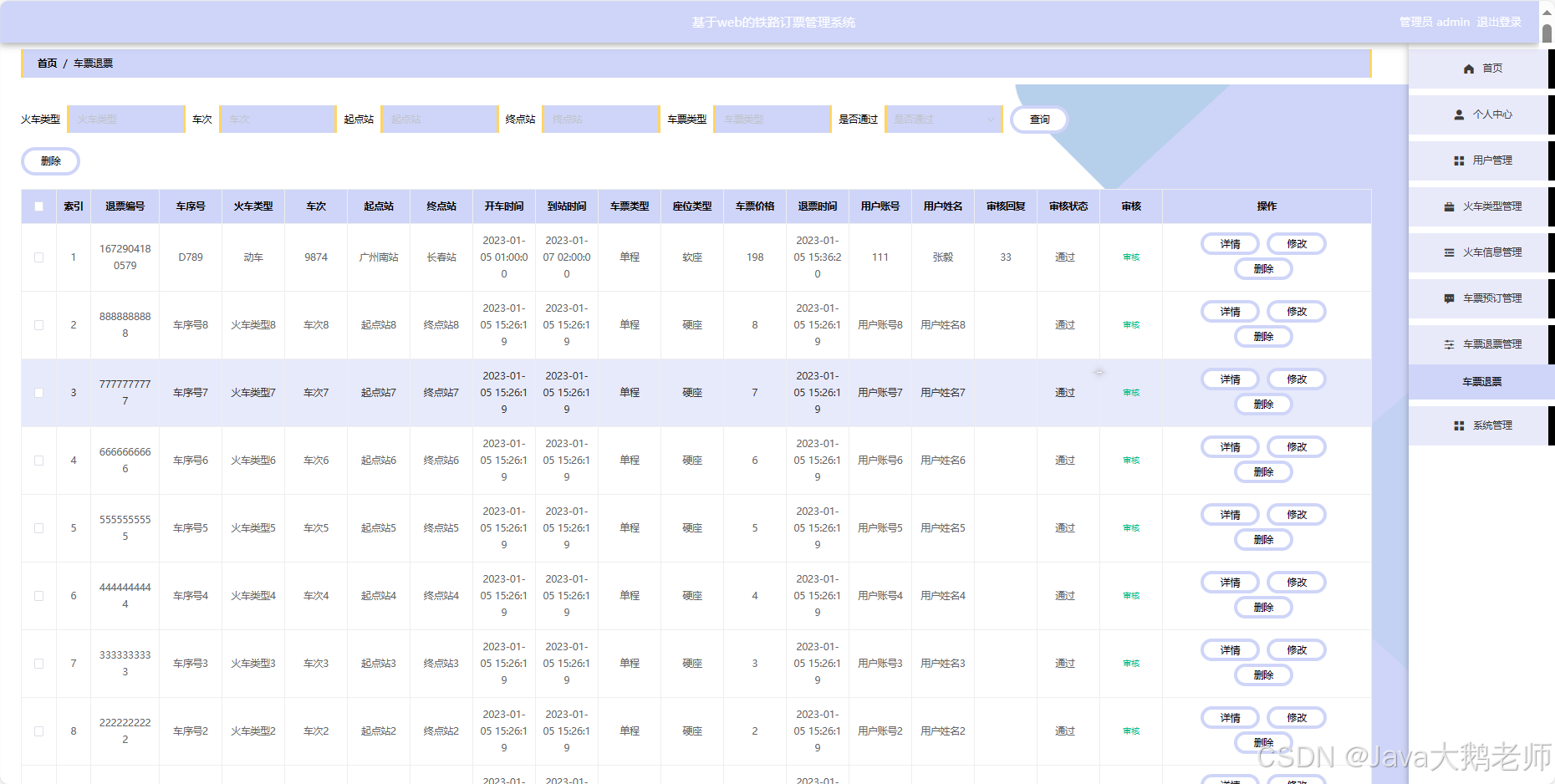The width and height of the screenshot is (1555, 784).
Task: Click 审核 icon in row 用户账号8
Action: (x=1131, y=325)
